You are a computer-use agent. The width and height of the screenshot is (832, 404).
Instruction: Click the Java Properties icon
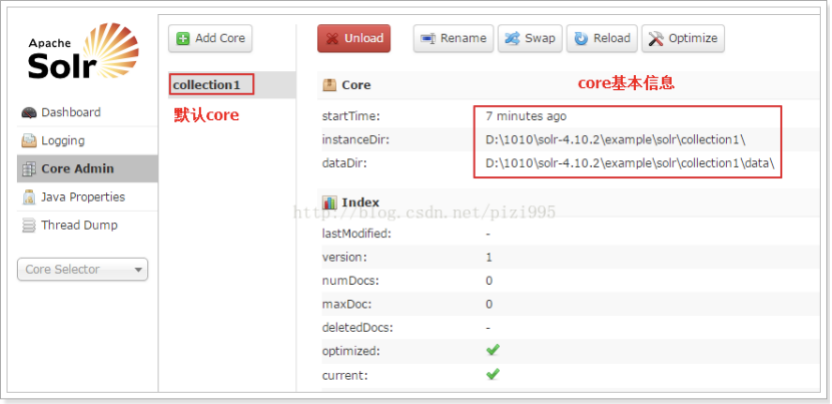[29, 197]
